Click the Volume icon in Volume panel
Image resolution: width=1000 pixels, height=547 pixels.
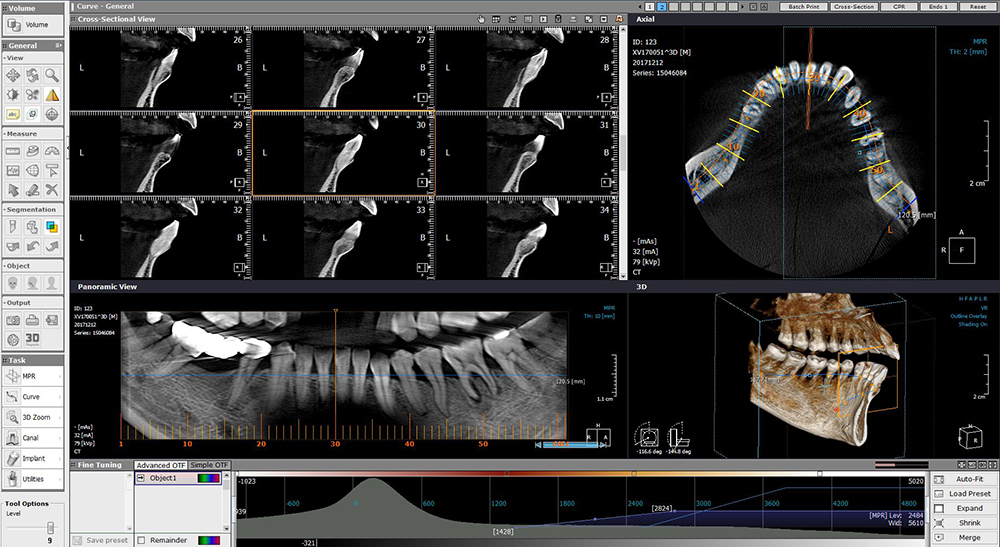click(13, 24)
